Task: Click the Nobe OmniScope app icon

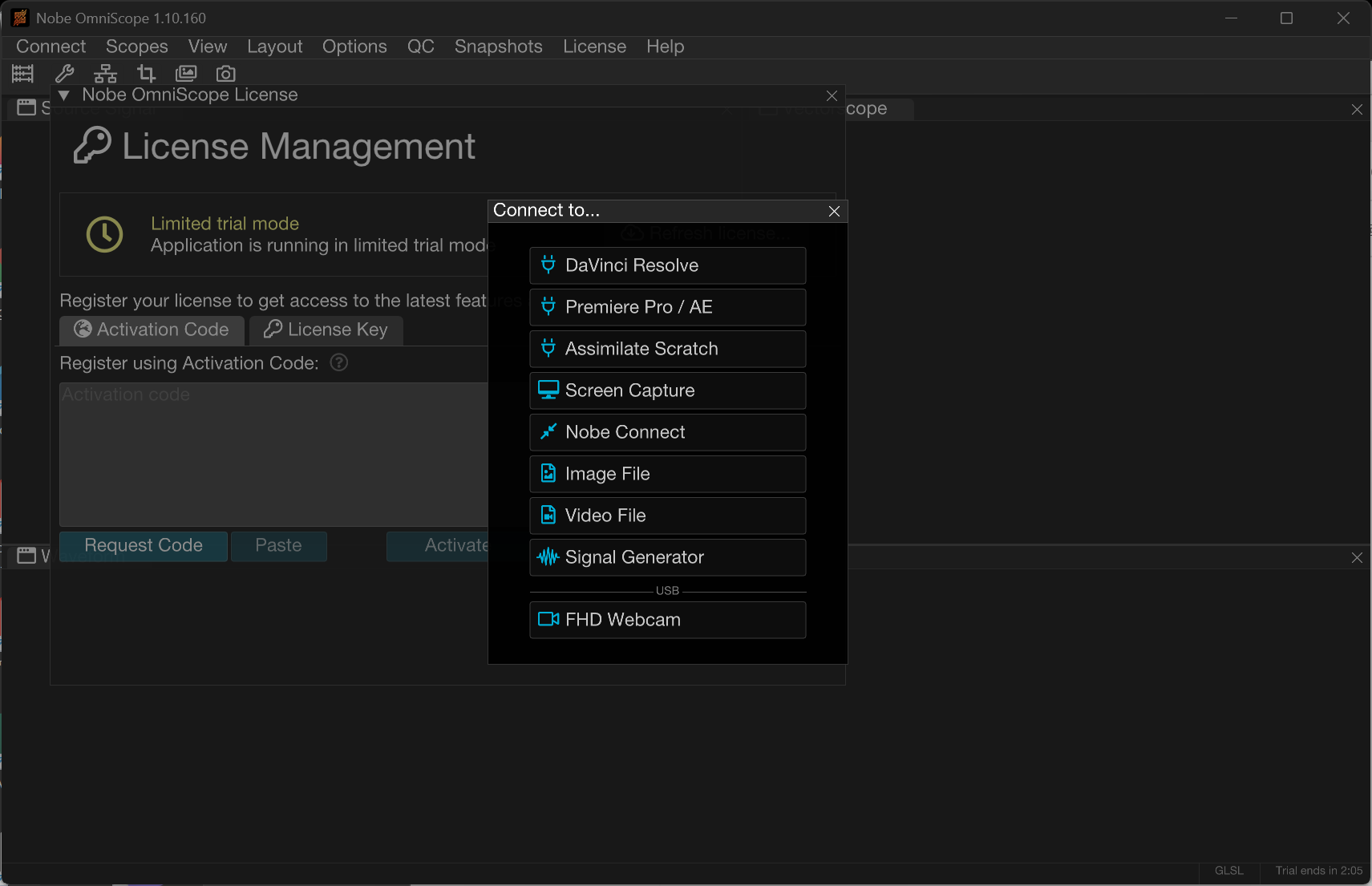Action: point(20,18)
